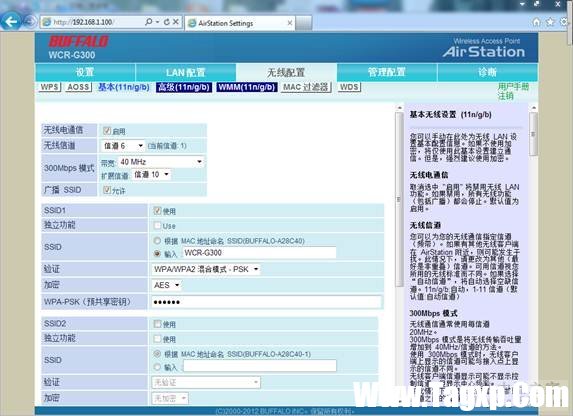
Task: Click the refresh icon in address bar
Action: [167, 22]
